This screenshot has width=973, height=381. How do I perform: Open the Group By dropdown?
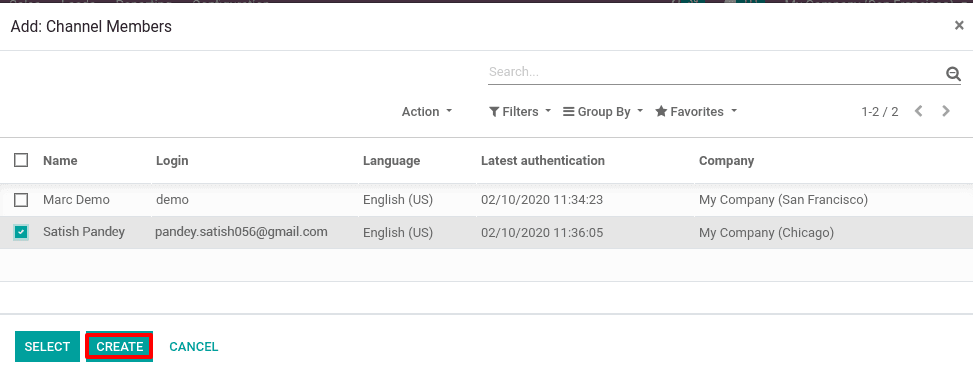[603, 112]
